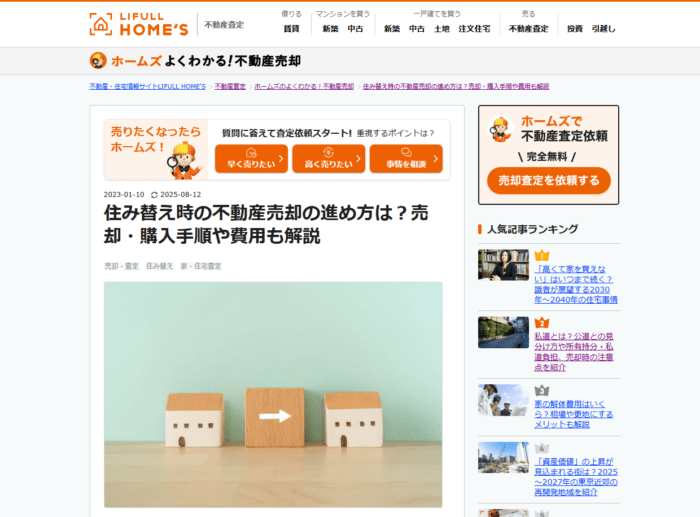The height and width of the screenshot is (517, 700).
Task: Open the ranked article about 私道とは
Action: coord(574,351)
